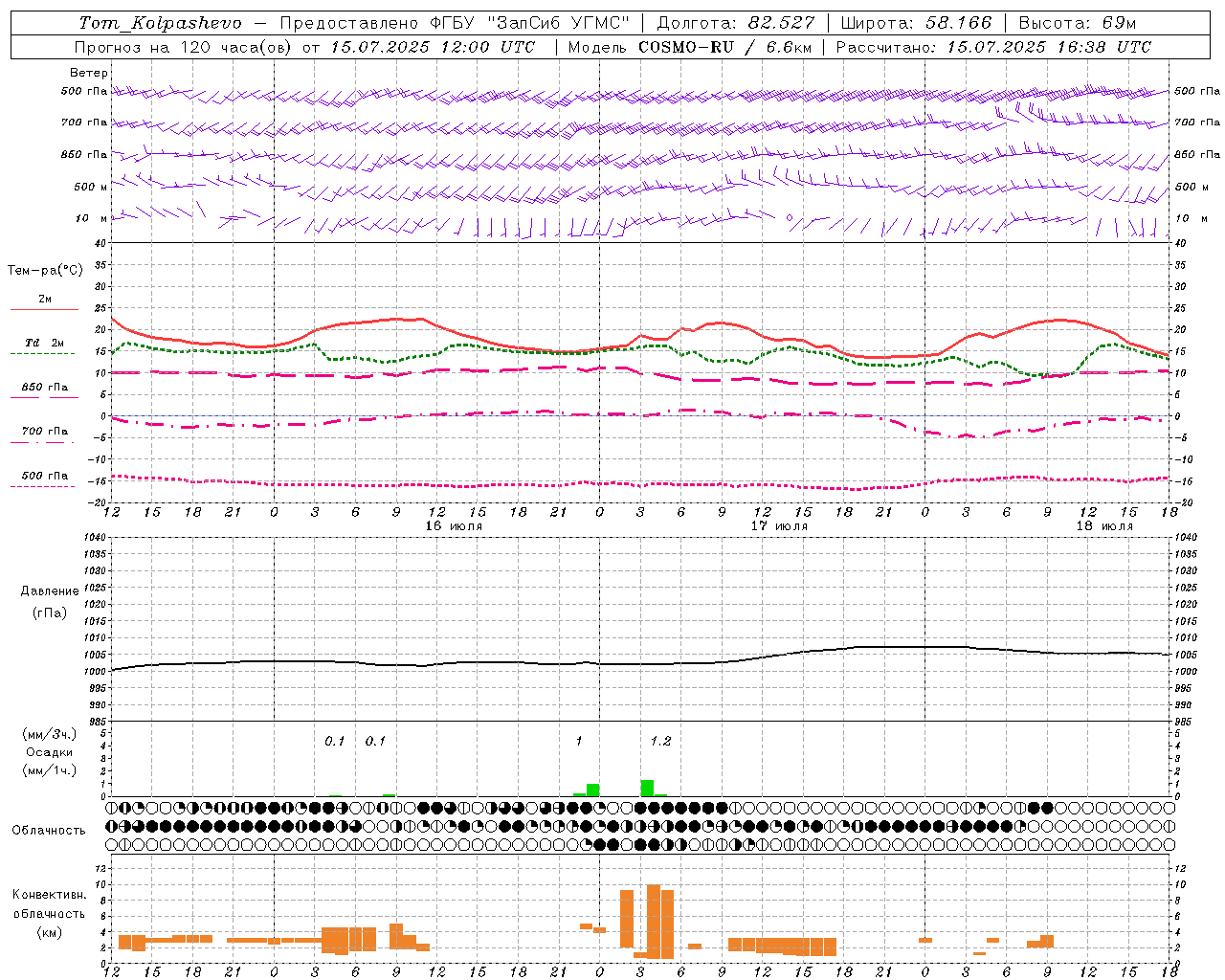Click the (км) unit under convective cloudiness

pyautogui.click(x=49, y=932)
